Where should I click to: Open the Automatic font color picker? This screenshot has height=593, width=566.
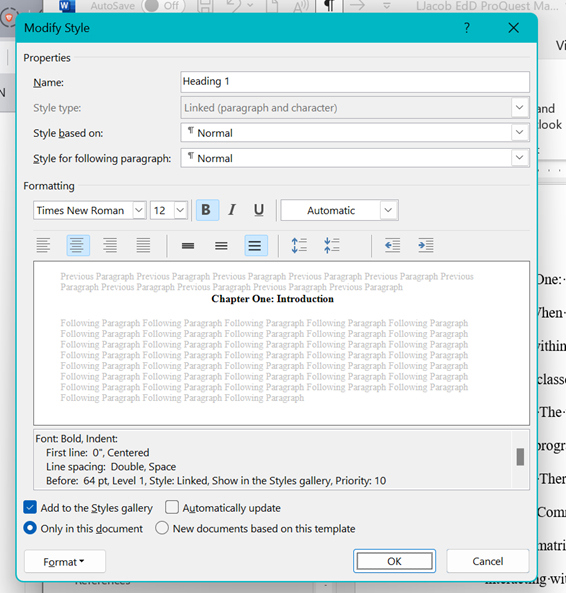339,210
